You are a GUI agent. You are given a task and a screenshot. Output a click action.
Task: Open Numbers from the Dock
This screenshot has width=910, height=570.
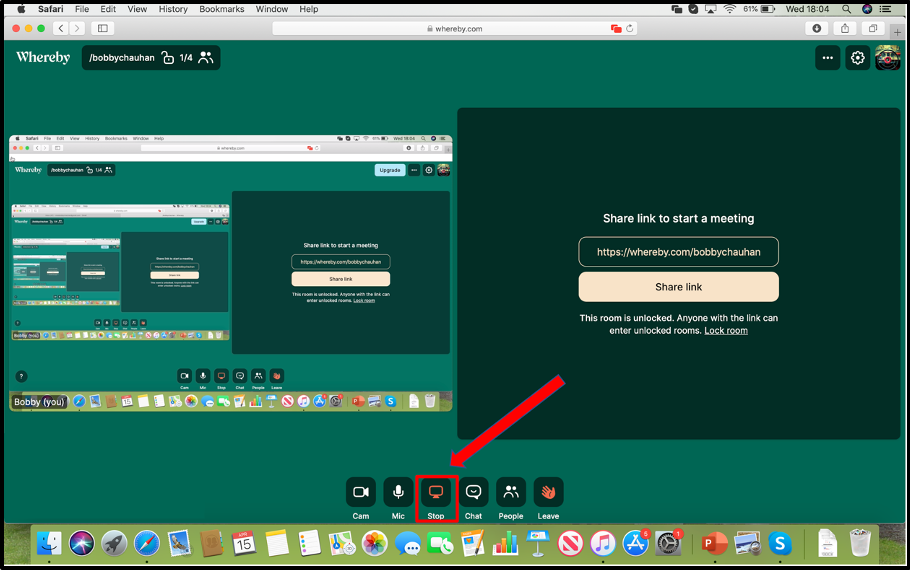[505, 544]
